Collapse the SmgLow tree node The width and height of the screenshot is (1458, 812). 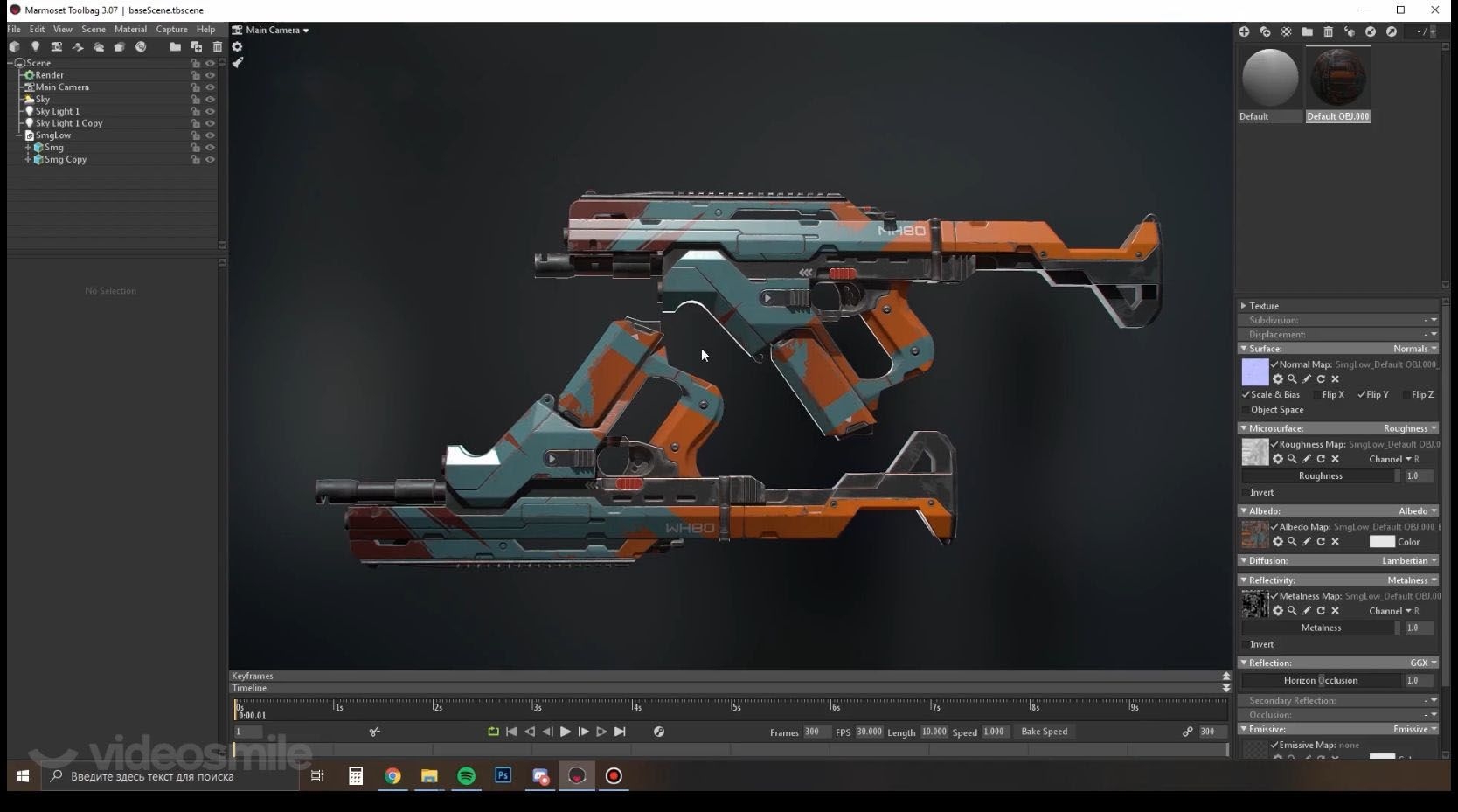18,135
